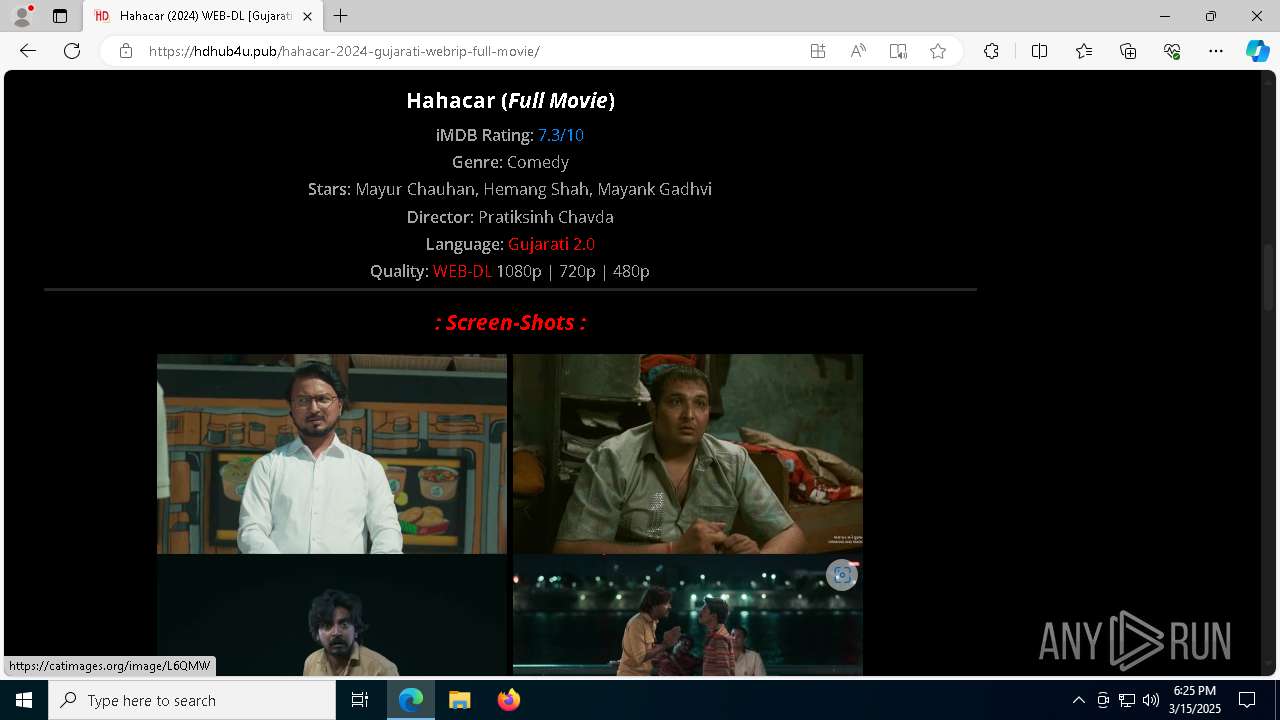Open Collections panel

[x=1128, y=51]
